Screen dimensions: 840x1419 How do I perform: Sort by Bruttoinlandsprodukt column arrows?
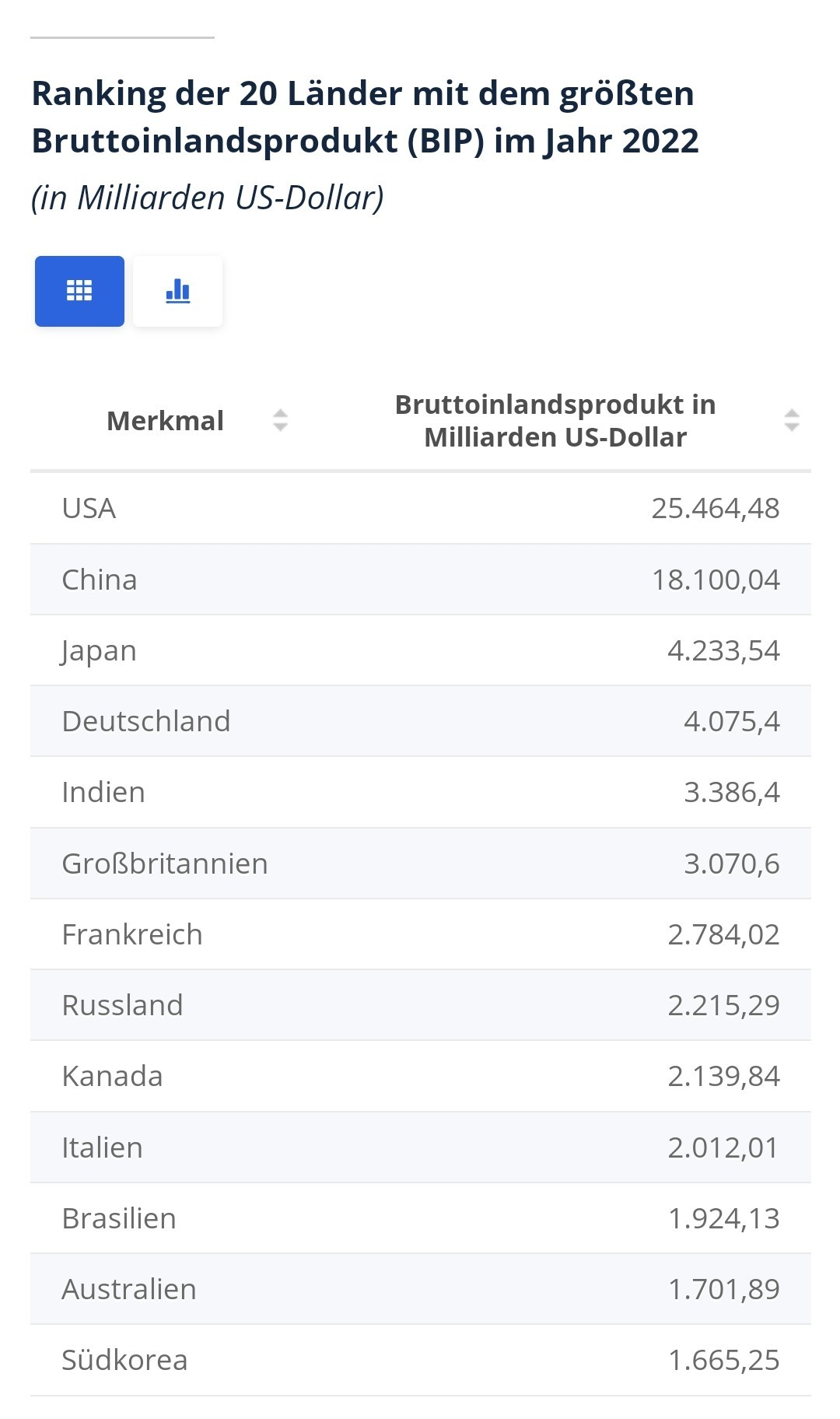click(792, 421)
